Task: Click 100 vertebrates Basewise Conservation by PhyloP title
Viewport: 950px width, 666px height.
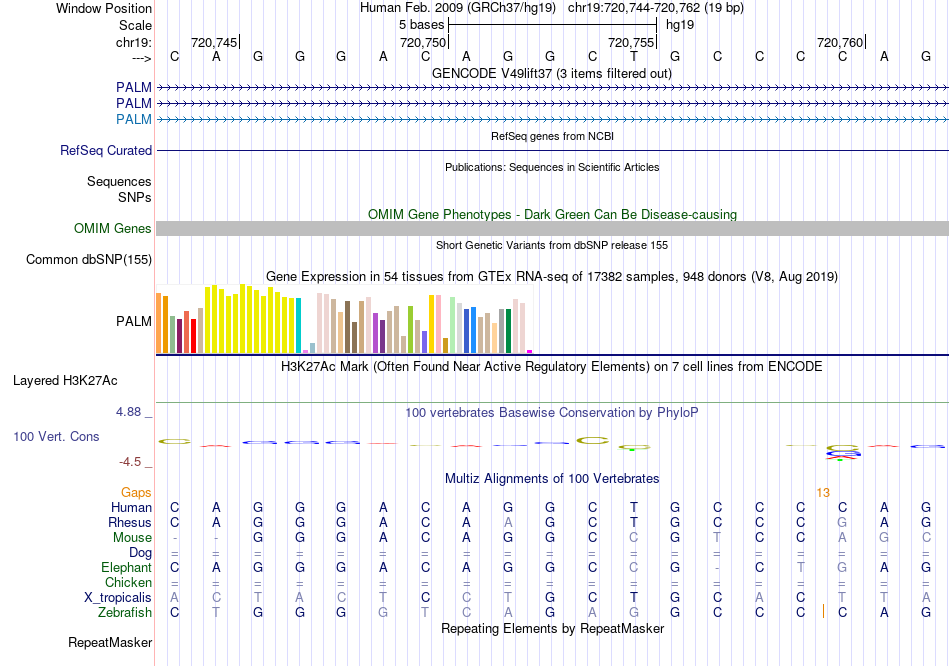Action: [552, 413]
